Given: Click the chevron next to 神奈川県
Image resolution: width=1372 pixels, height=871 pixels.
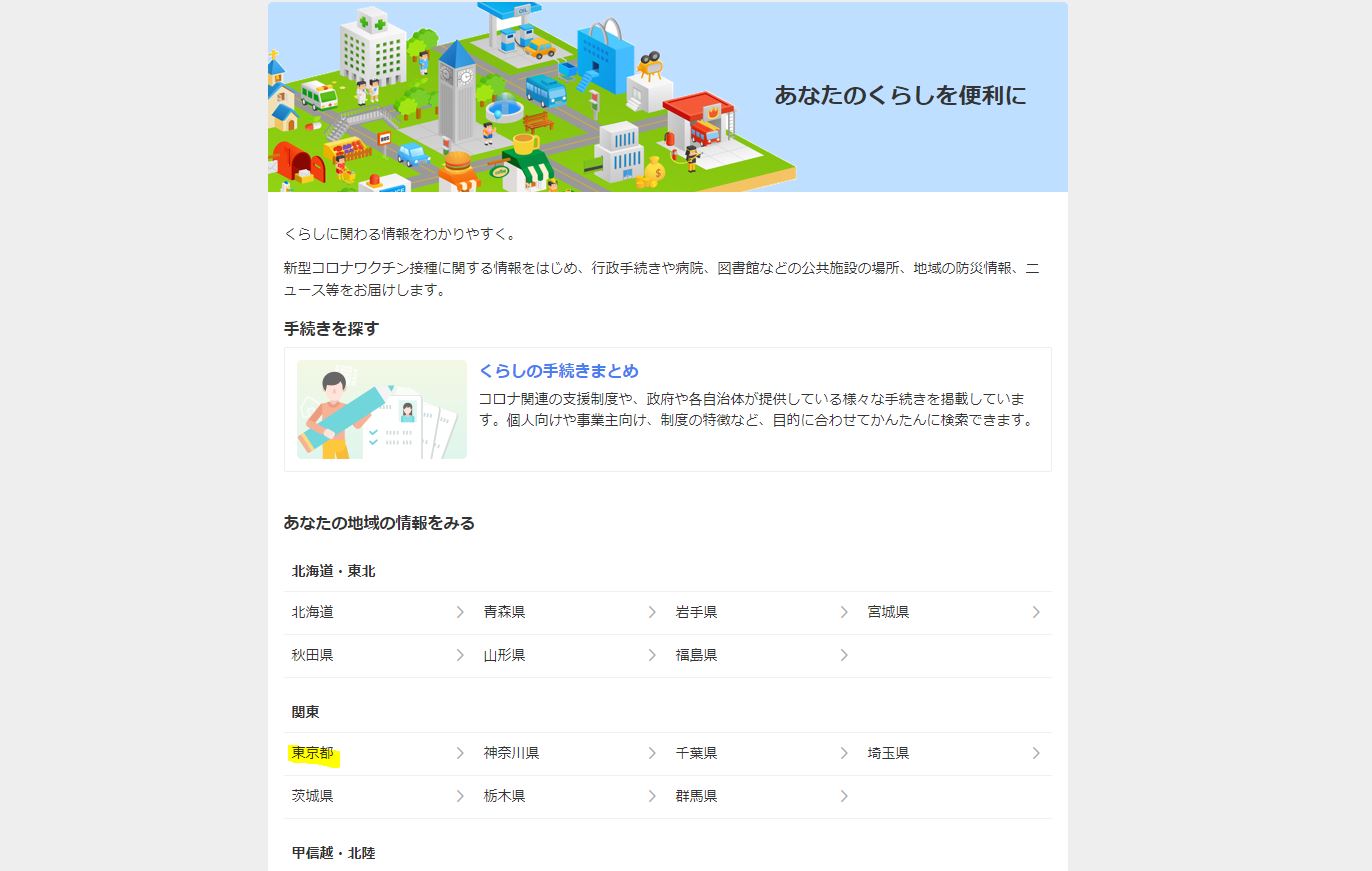Looking at the screenshot, I should pos(652,753).
